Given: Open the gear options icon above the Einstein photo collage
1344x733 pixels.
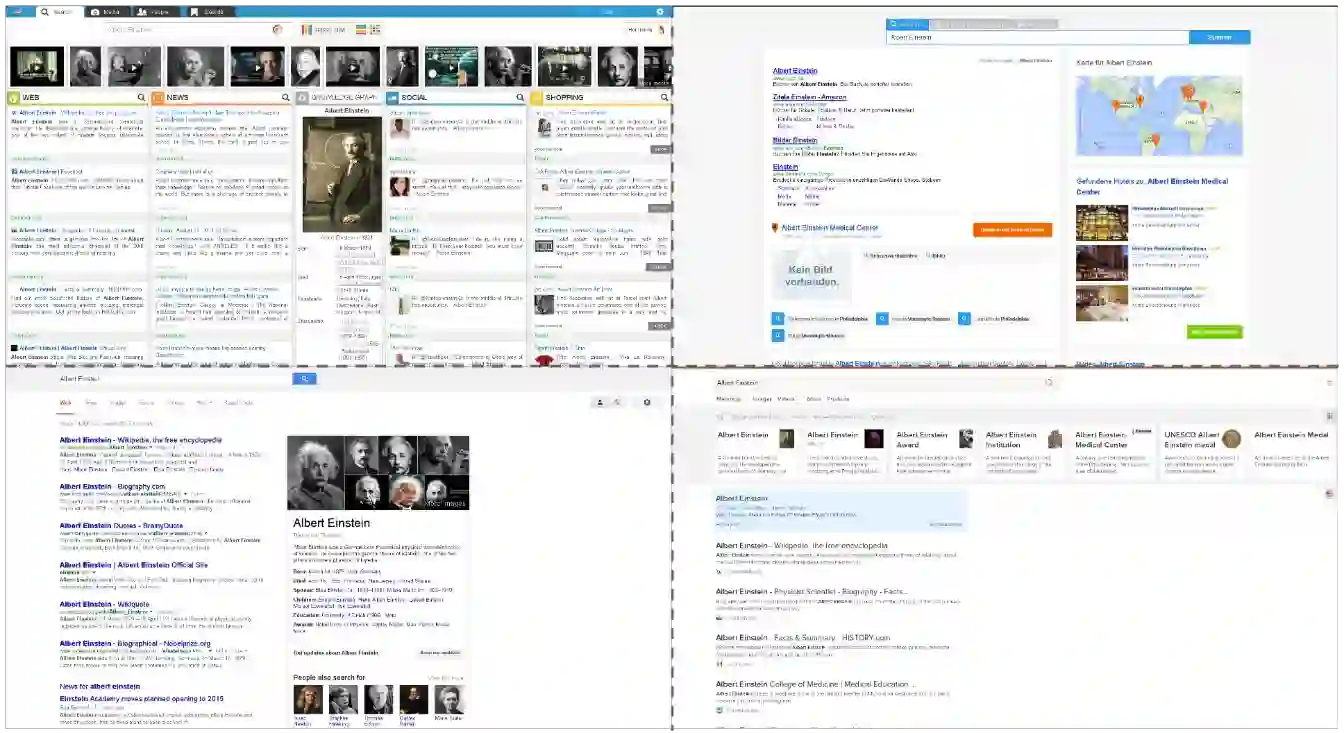Looking at the screenshot, I should click(647, 402).
